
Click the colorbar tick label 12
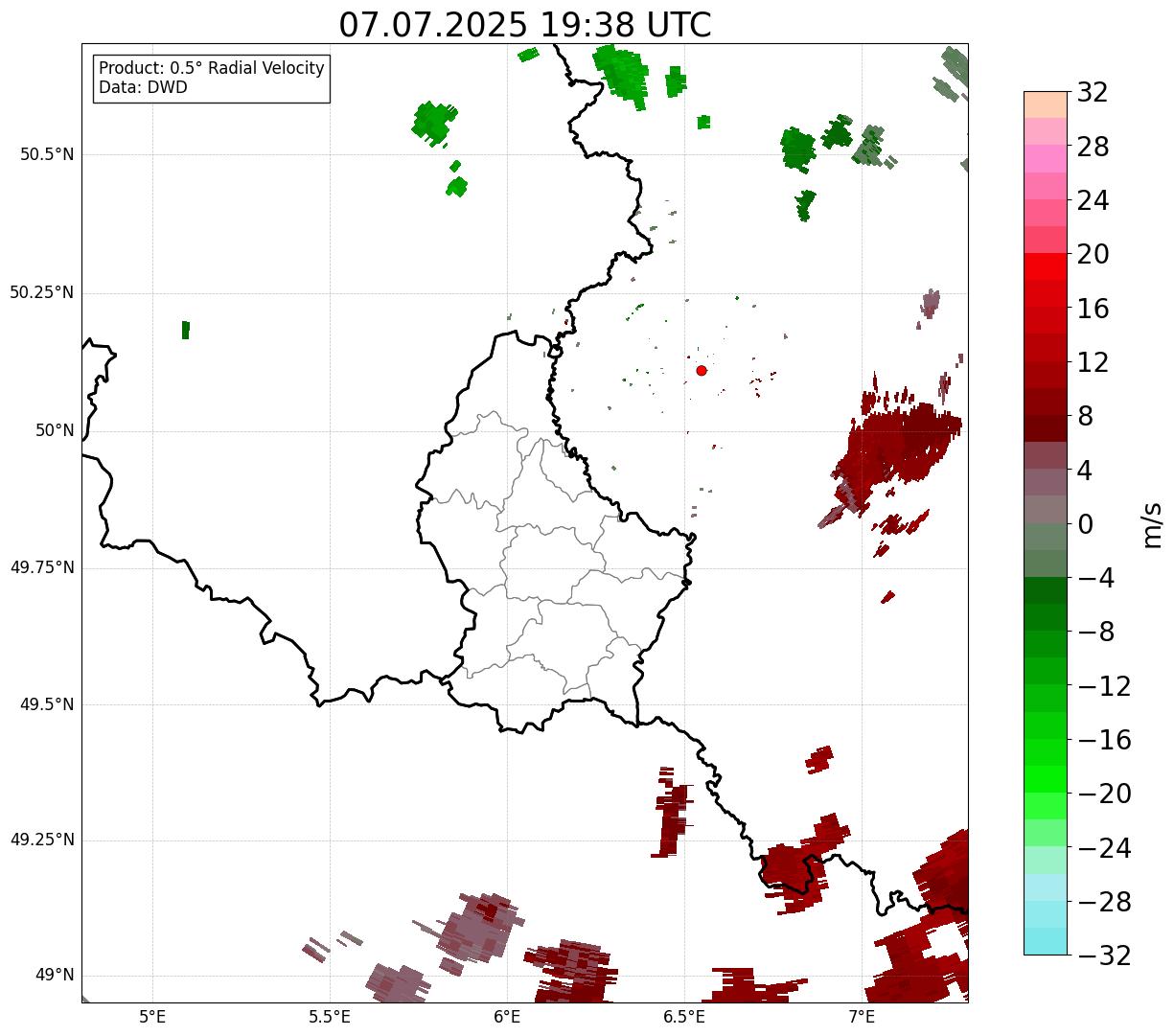[x=1093, y=362]
